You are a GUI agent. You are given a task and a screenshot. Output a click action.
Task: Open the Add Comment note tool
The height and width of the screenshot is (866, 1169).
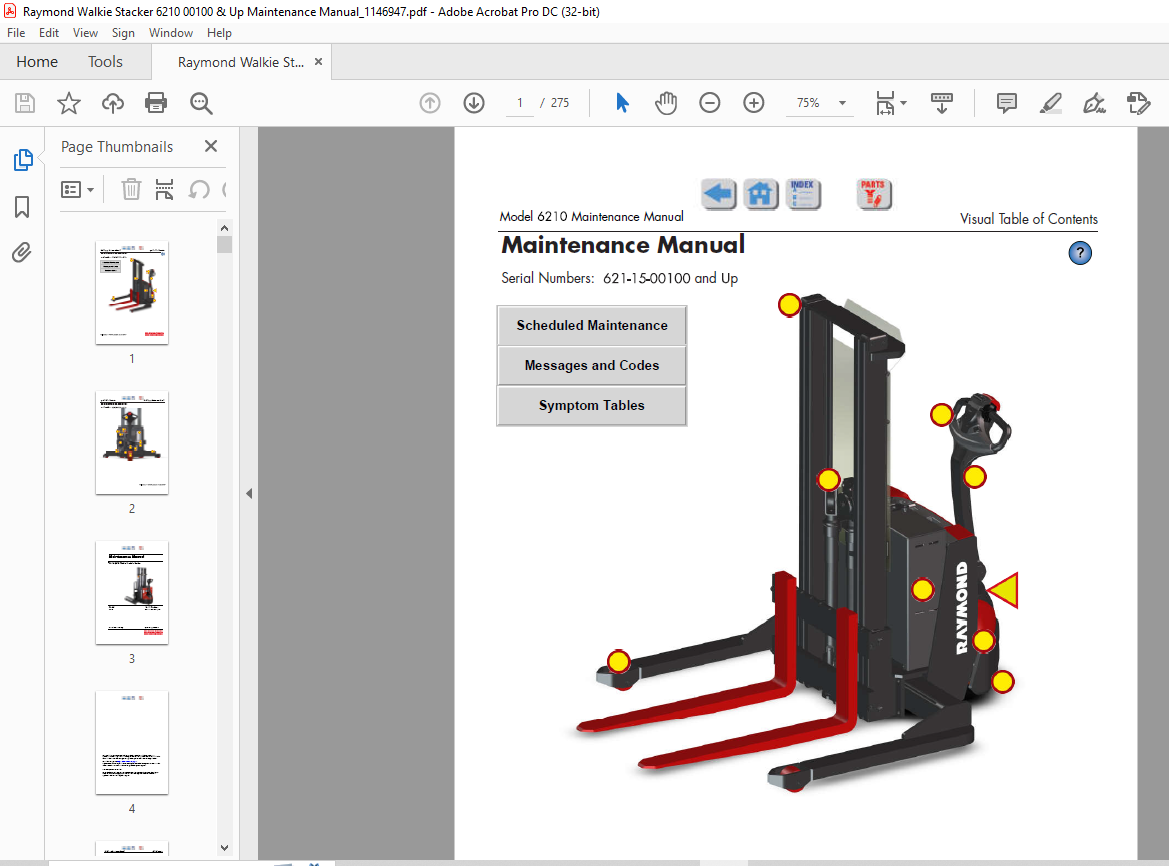(x=1006, y=103)
